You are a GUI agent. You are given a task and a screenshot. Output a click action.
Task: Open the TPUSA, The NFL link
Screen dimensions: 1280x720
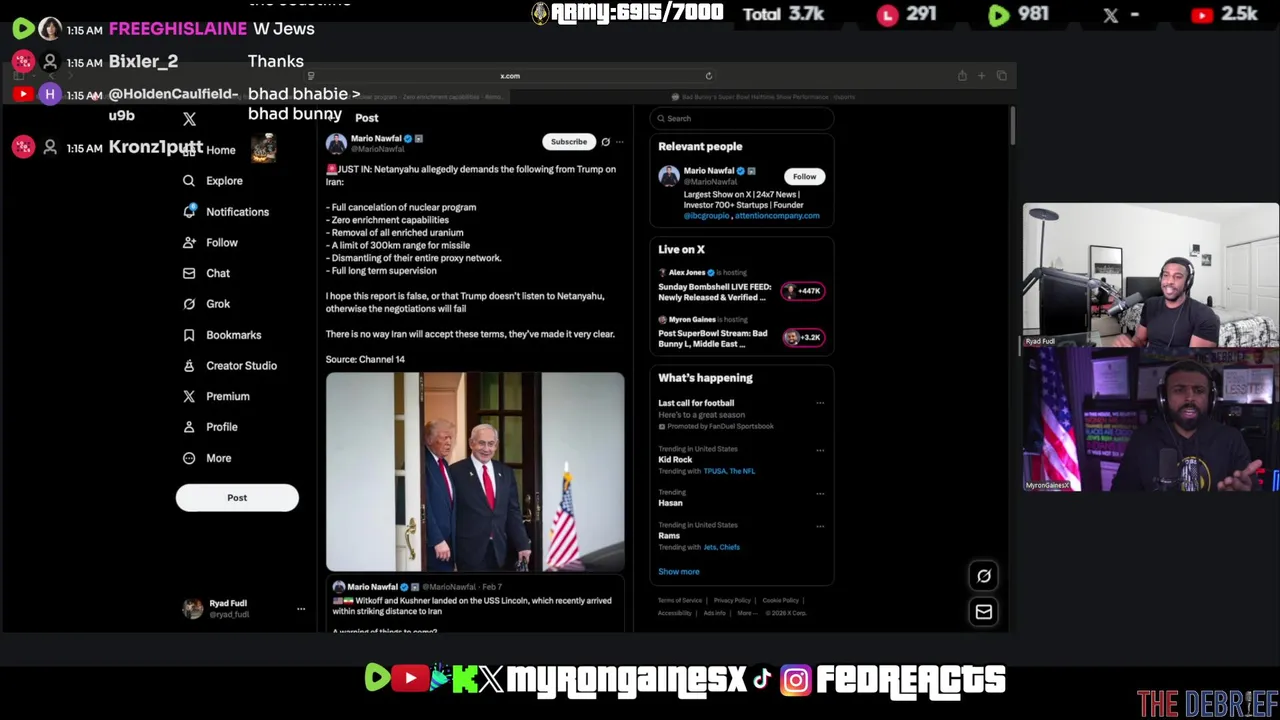(729, 471)
